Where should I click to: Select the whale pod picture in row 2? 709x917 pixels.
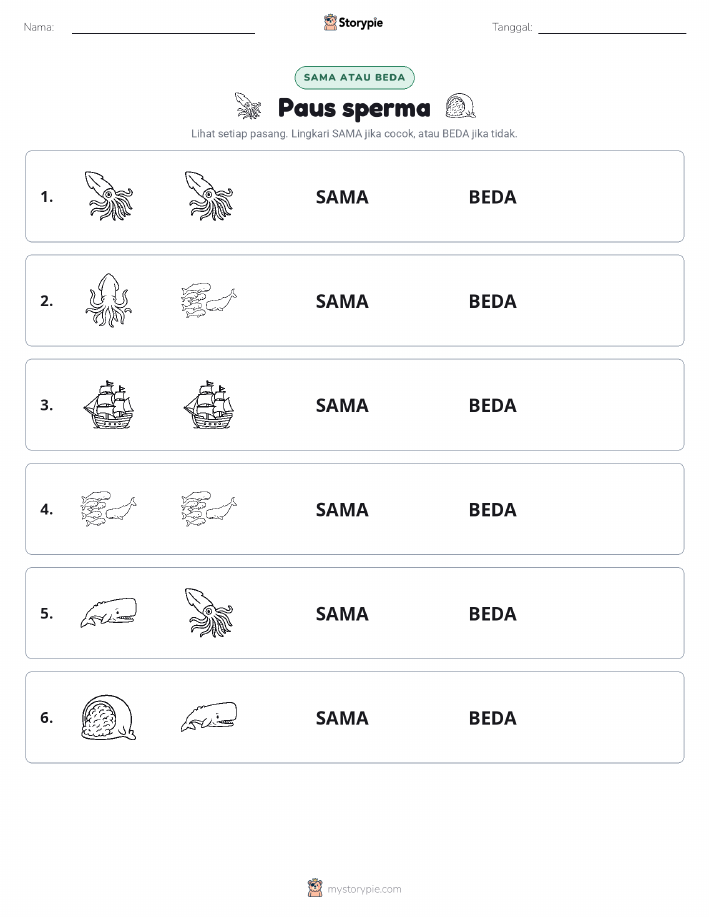pyautogui.click(x=209, y=300)
